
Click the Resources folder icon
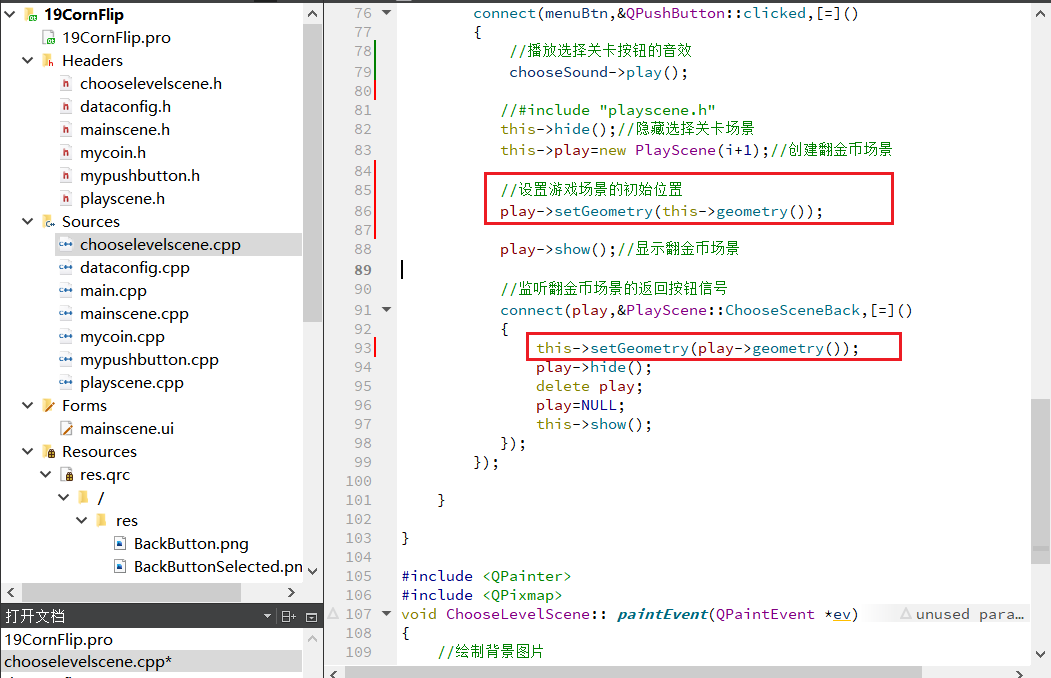point(48,452)
